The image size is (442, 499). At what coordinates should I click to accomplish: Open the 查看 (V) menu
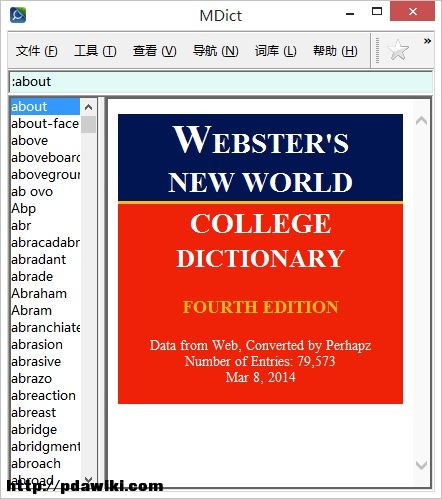pos(155,51)
